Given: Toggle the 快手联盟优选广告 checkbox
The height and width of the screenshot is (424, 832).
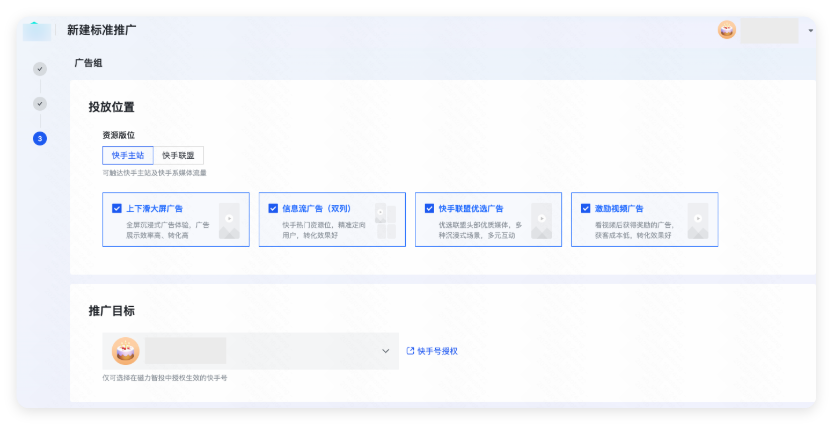Looking at the screenshot, I should pyautogui.click(x=429, y=209).
